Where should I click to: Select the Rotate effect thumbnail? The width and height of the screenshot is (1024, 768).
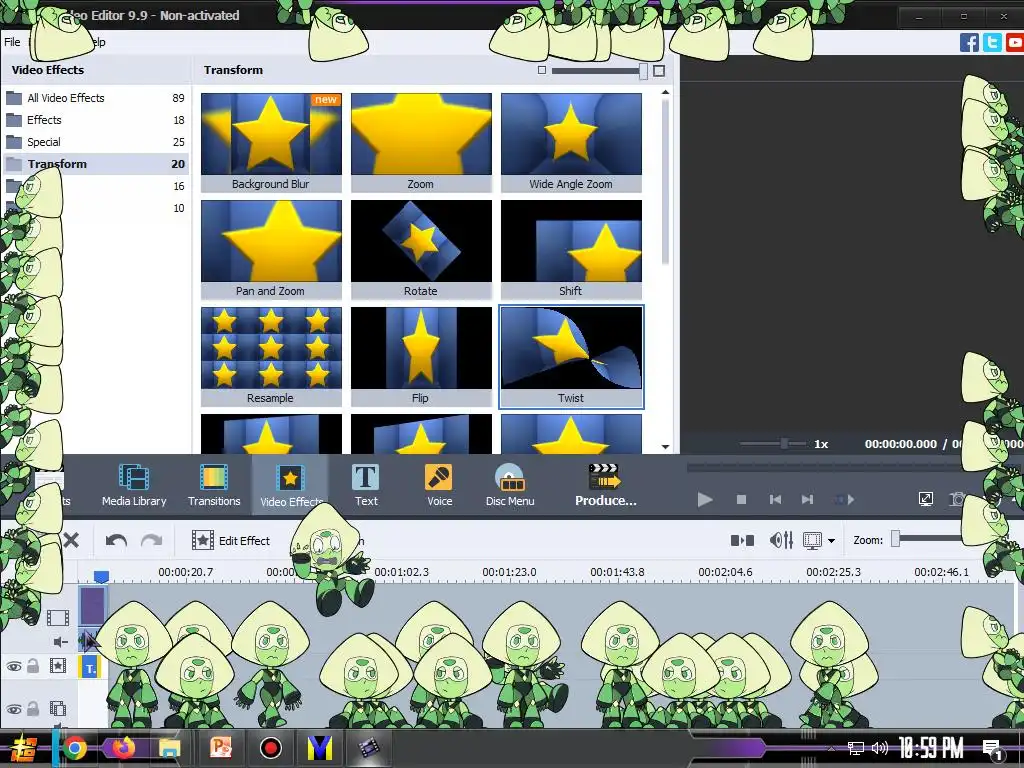[x=421, y=249]
